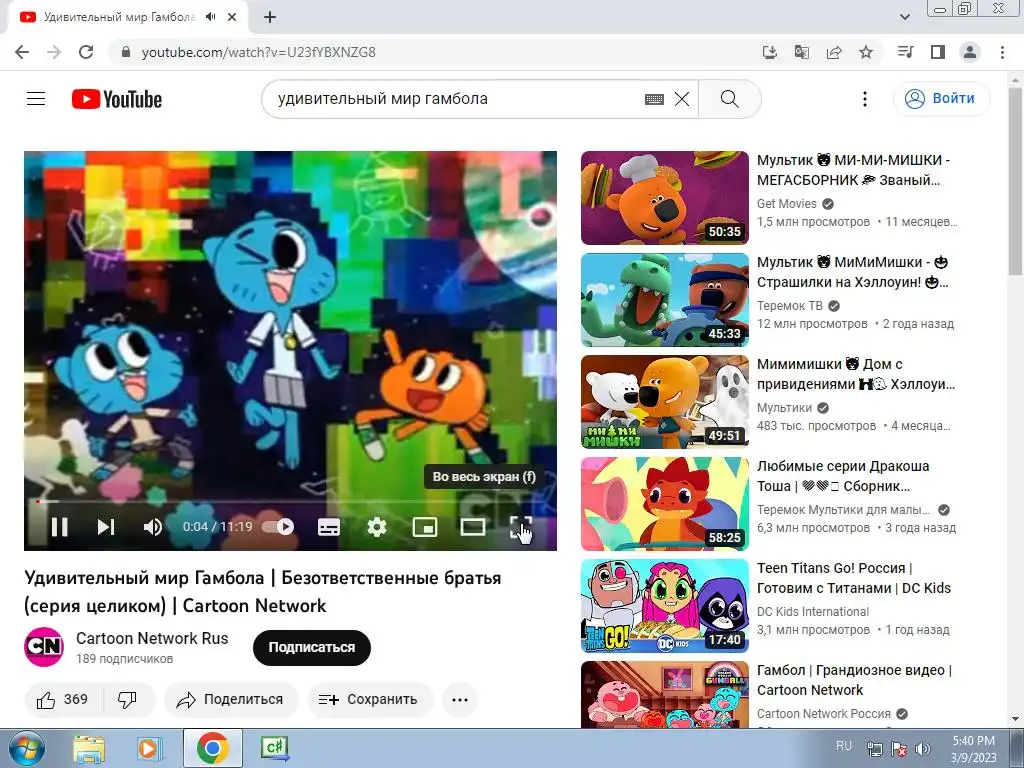The image size is (1024, 768).
Task: Turn on subtitles in player
Action: tap(328, 527)
